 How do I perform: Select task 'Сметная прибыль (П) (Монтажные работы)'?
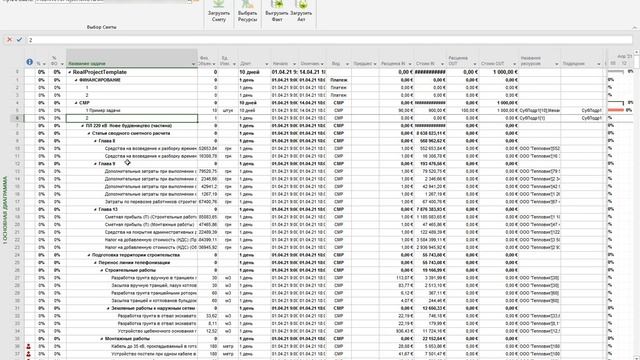[150, 224]
